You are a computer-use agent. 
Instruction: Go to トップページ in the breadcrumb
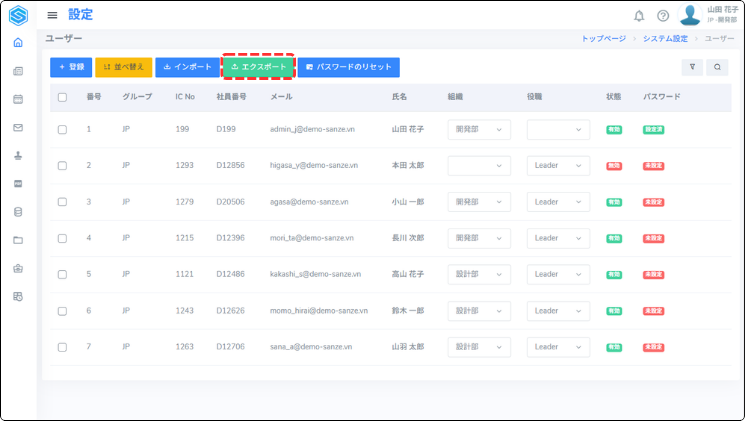coord(603,38)
